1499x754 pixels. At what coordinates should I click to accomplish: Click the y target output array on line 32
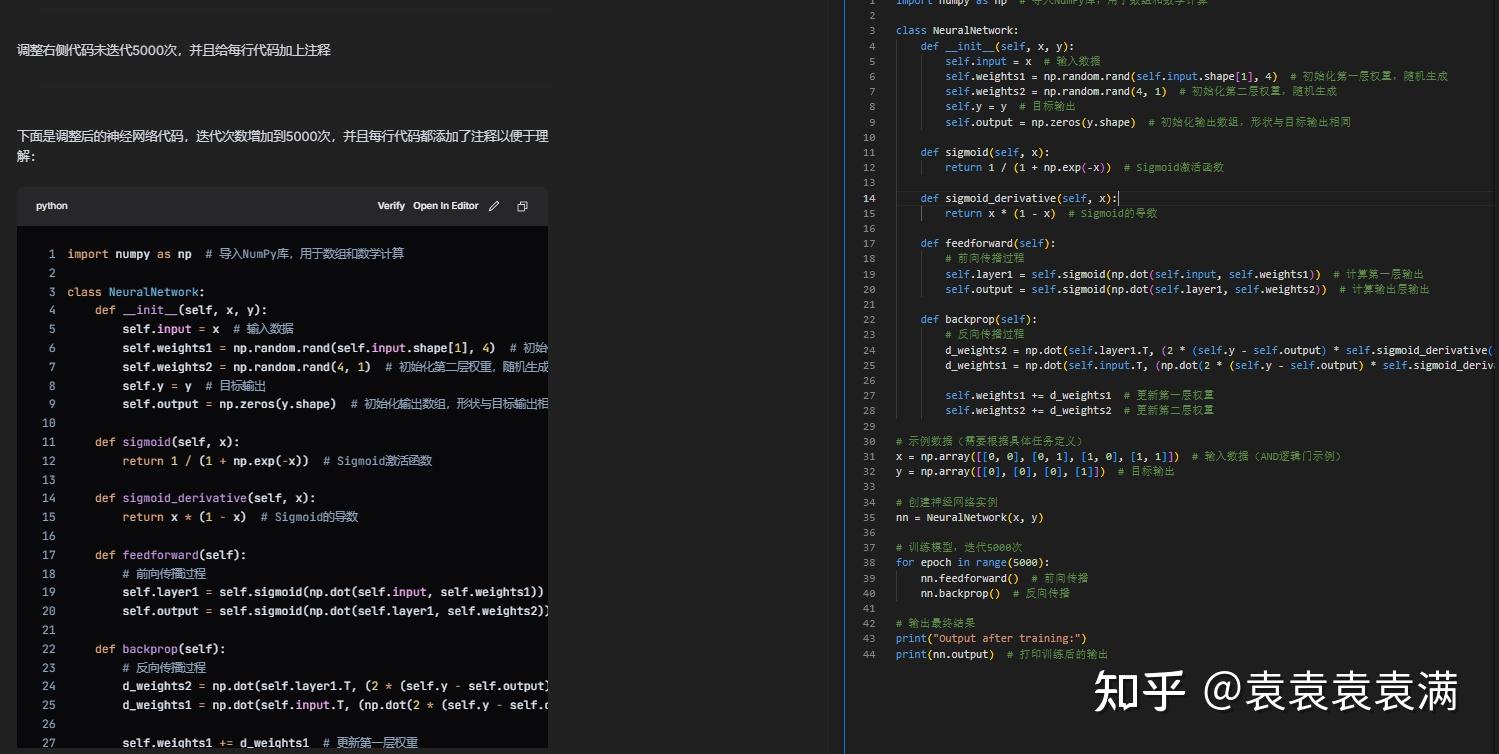pos(1000,471)
